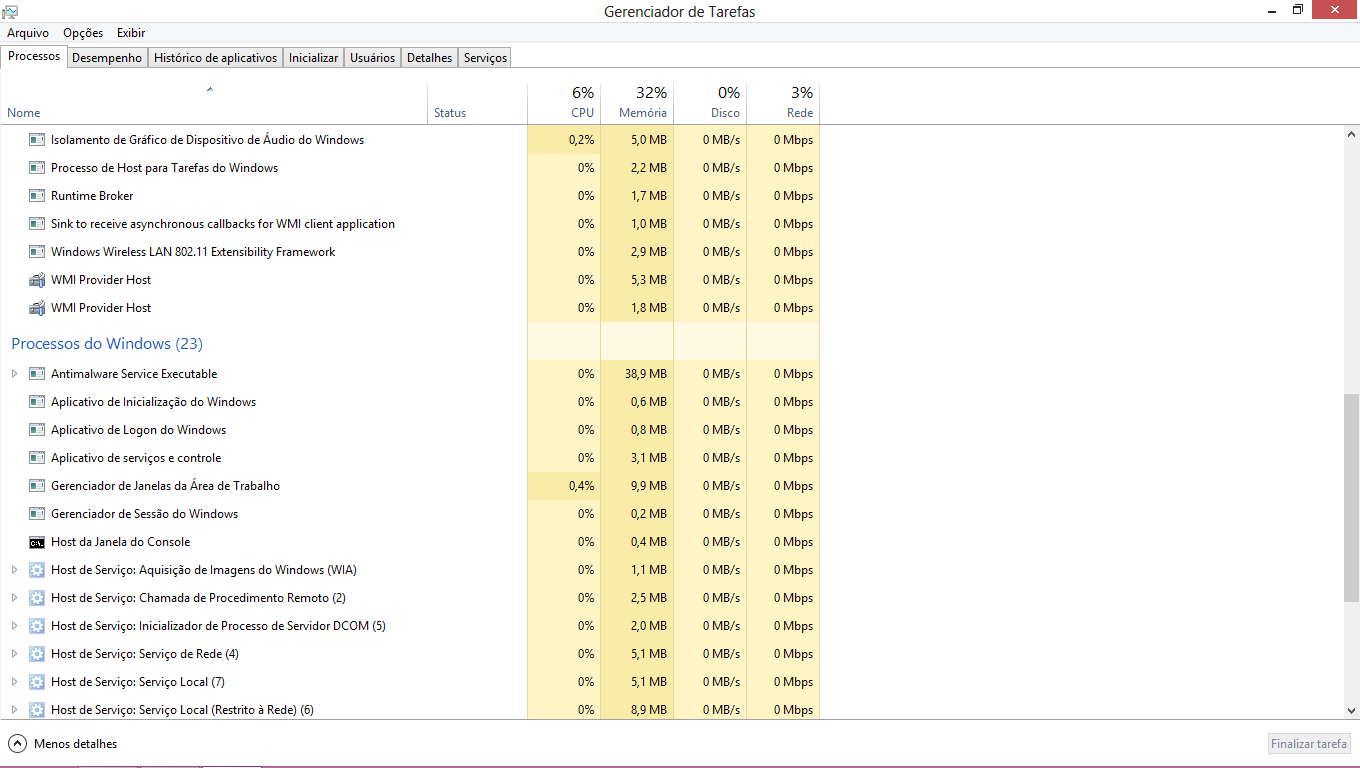Click the gear icon of Serviço Local (7)

pyautogui.click(x=37, y=682)
